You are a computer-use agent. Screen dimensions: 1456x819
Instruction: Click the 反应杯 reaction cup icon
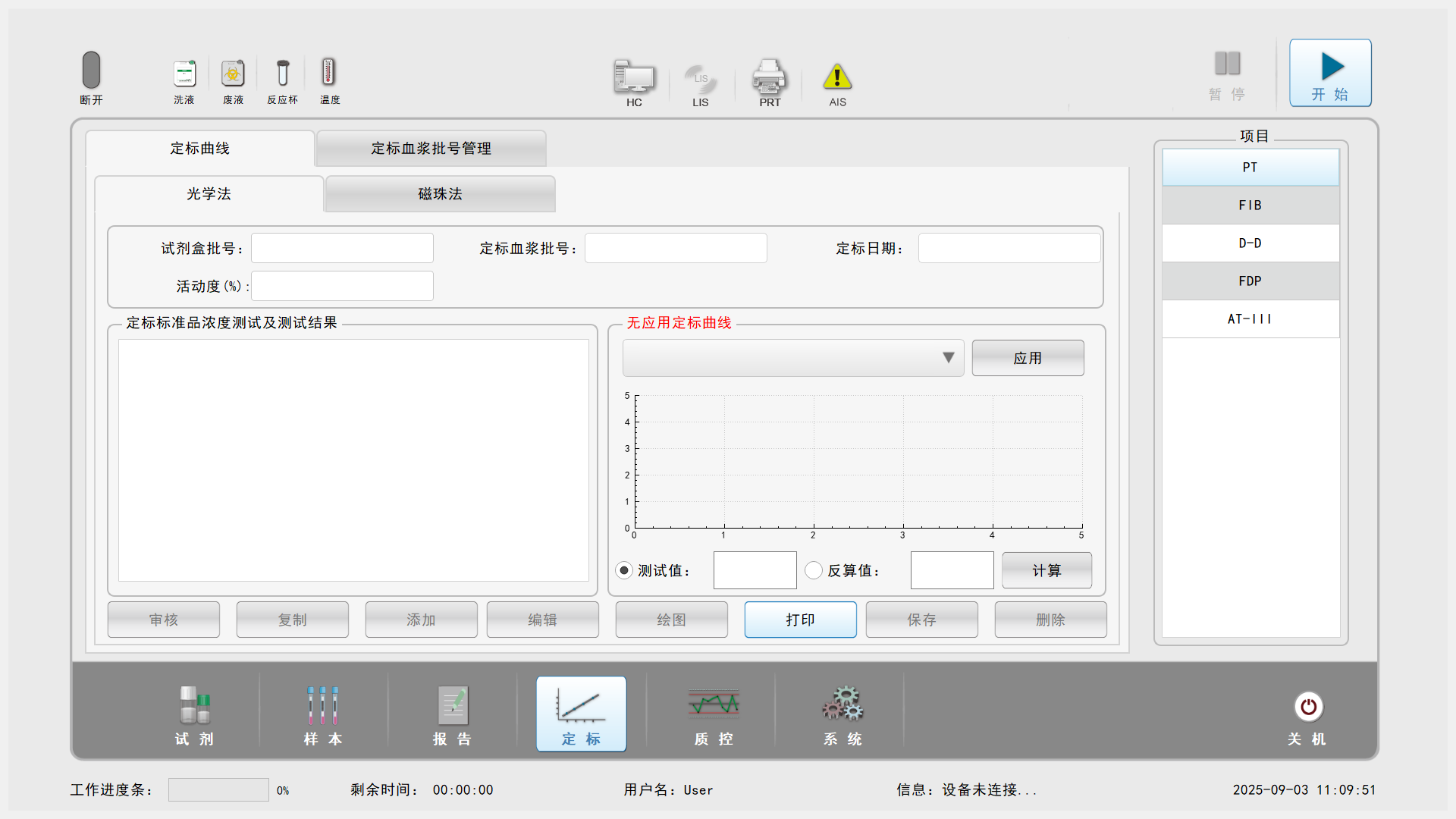tap(282, 73)
